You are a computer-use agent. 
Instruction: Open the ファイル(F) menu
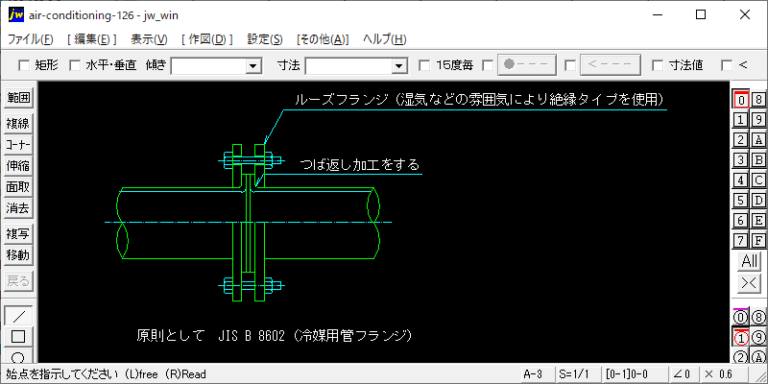point(30,40)
